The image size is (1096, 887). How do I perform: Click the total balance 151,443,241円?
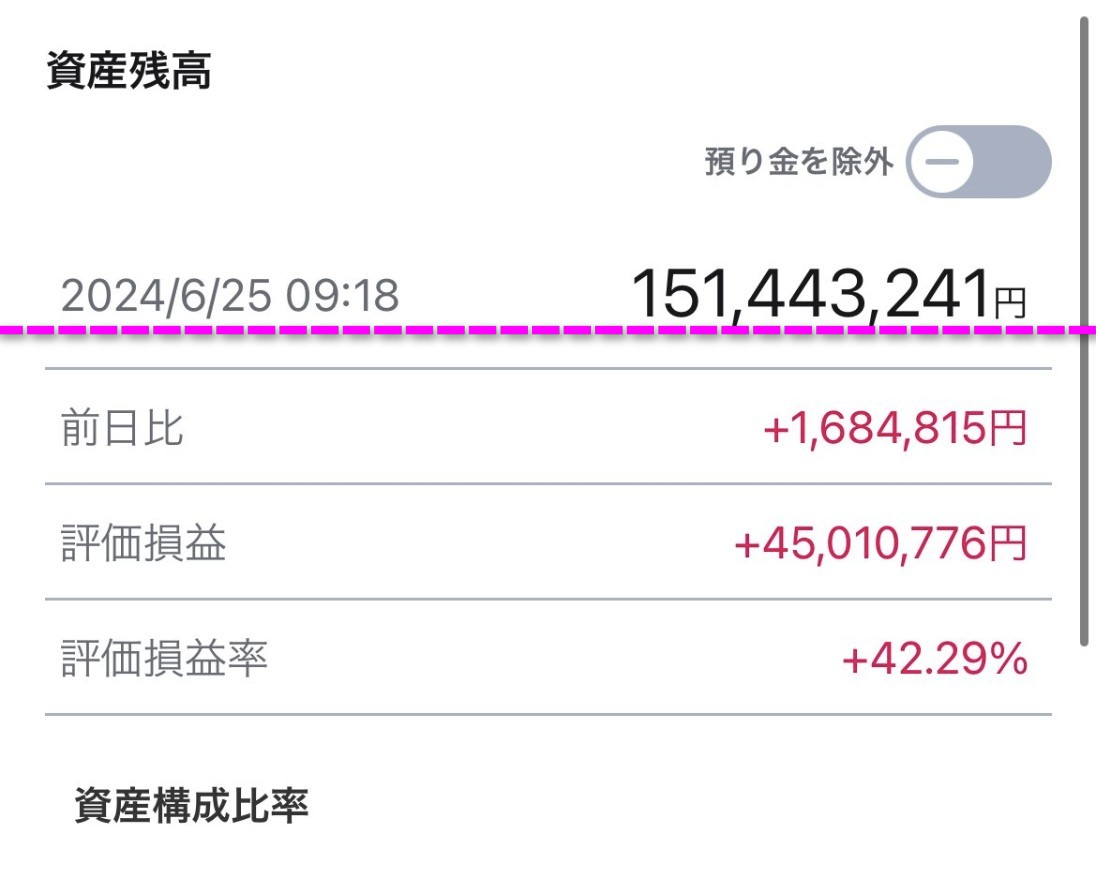(828, 294)
